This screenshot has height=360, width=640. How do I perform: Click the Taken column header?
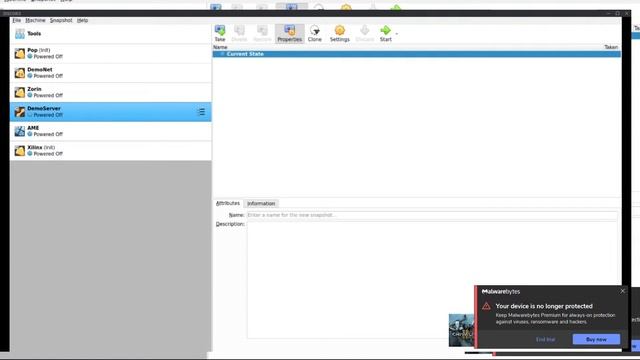[611, 47]
